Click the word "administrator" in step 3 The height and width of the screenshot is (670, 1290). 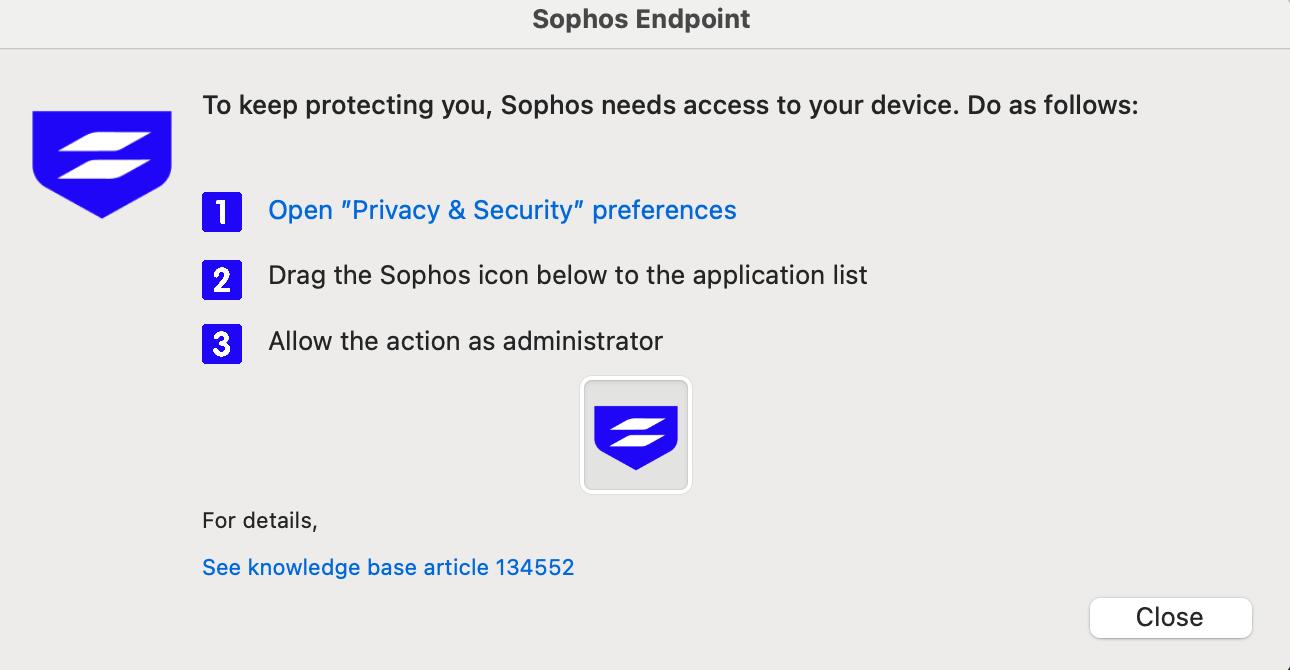tap(582, 342)
